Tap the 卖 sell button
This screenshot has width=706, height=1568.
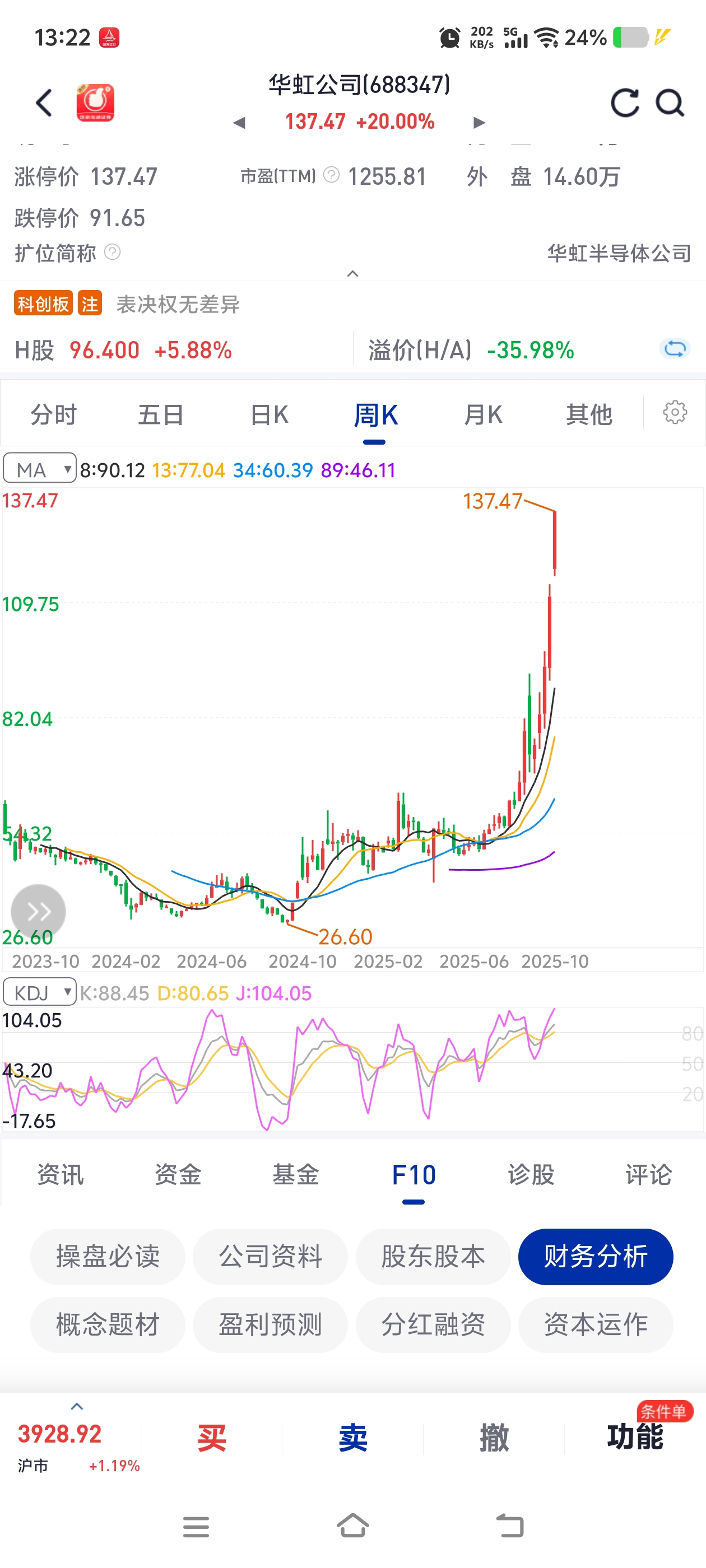coord(352,1438)
